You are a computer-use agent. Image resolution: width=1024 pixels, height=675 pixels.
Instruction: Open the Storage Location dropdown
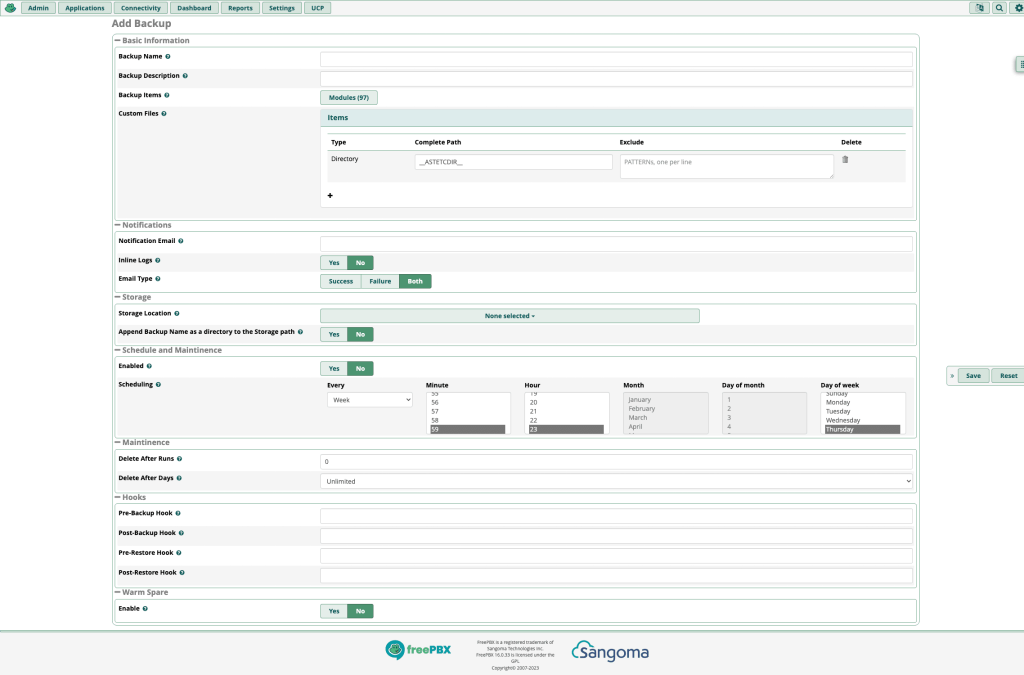[509, 316]
